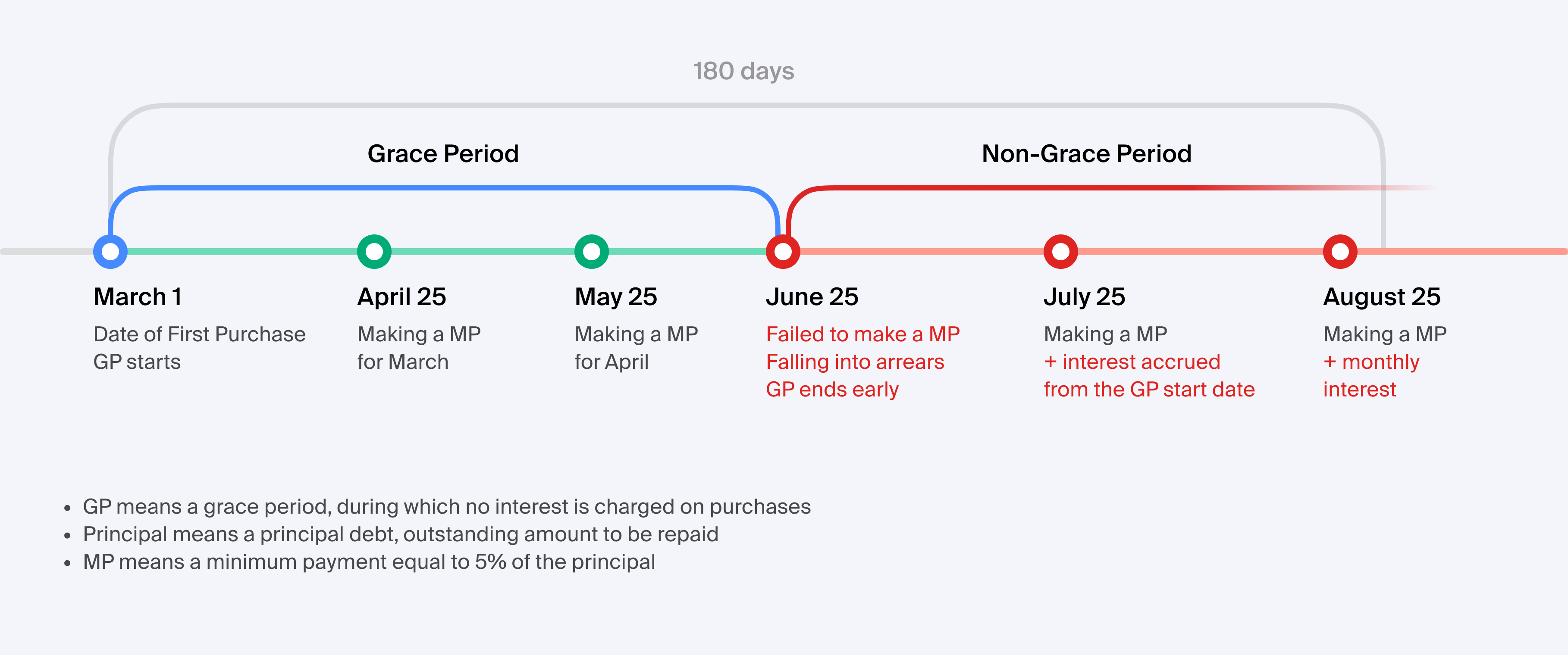Click the red "Failed to make a MP" text
Image resolution: width=1568 pixels, height=655 pixels.
click(862, 334)
